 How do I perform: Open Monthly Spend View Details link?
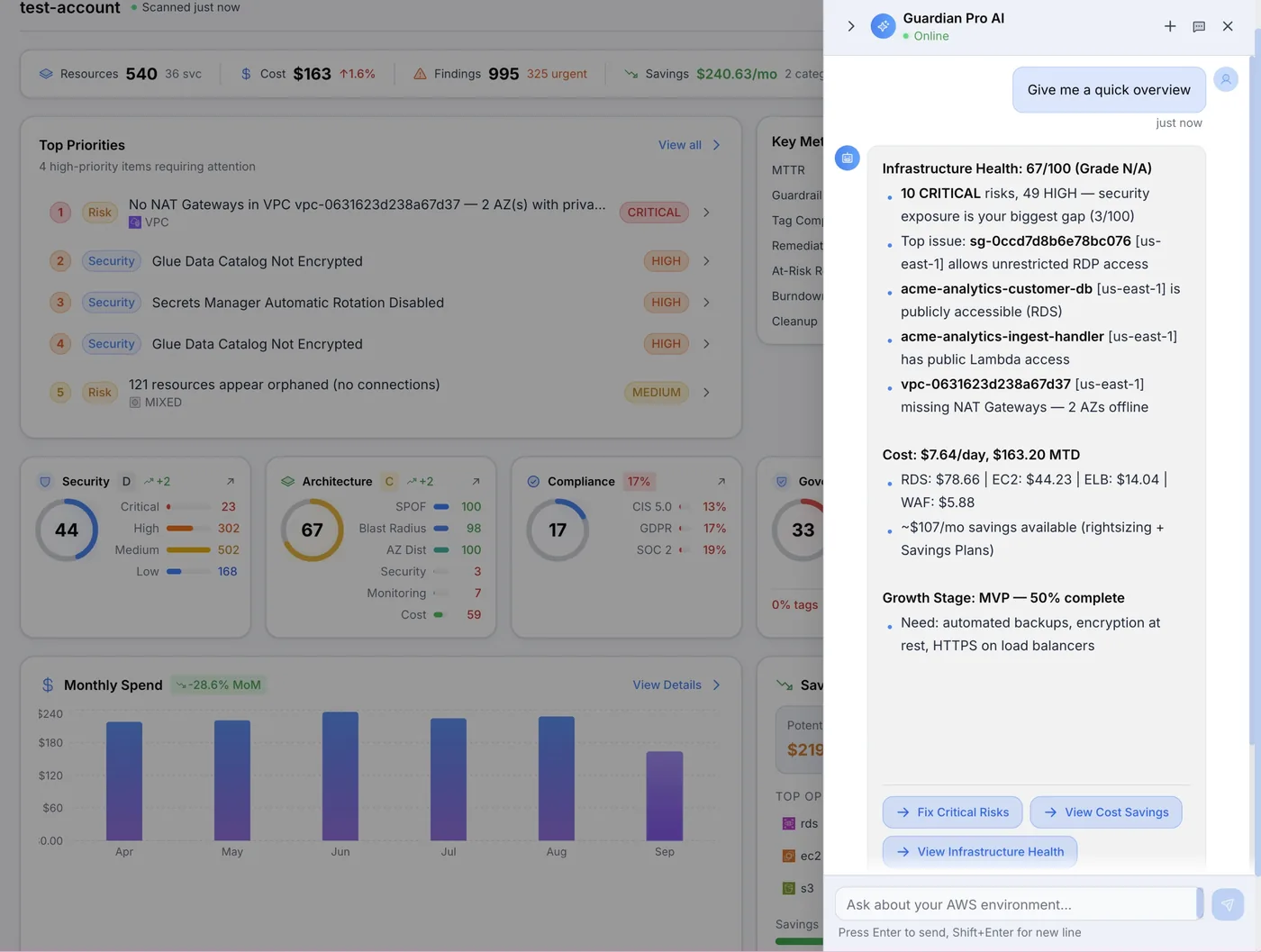(x=676, y=685)
